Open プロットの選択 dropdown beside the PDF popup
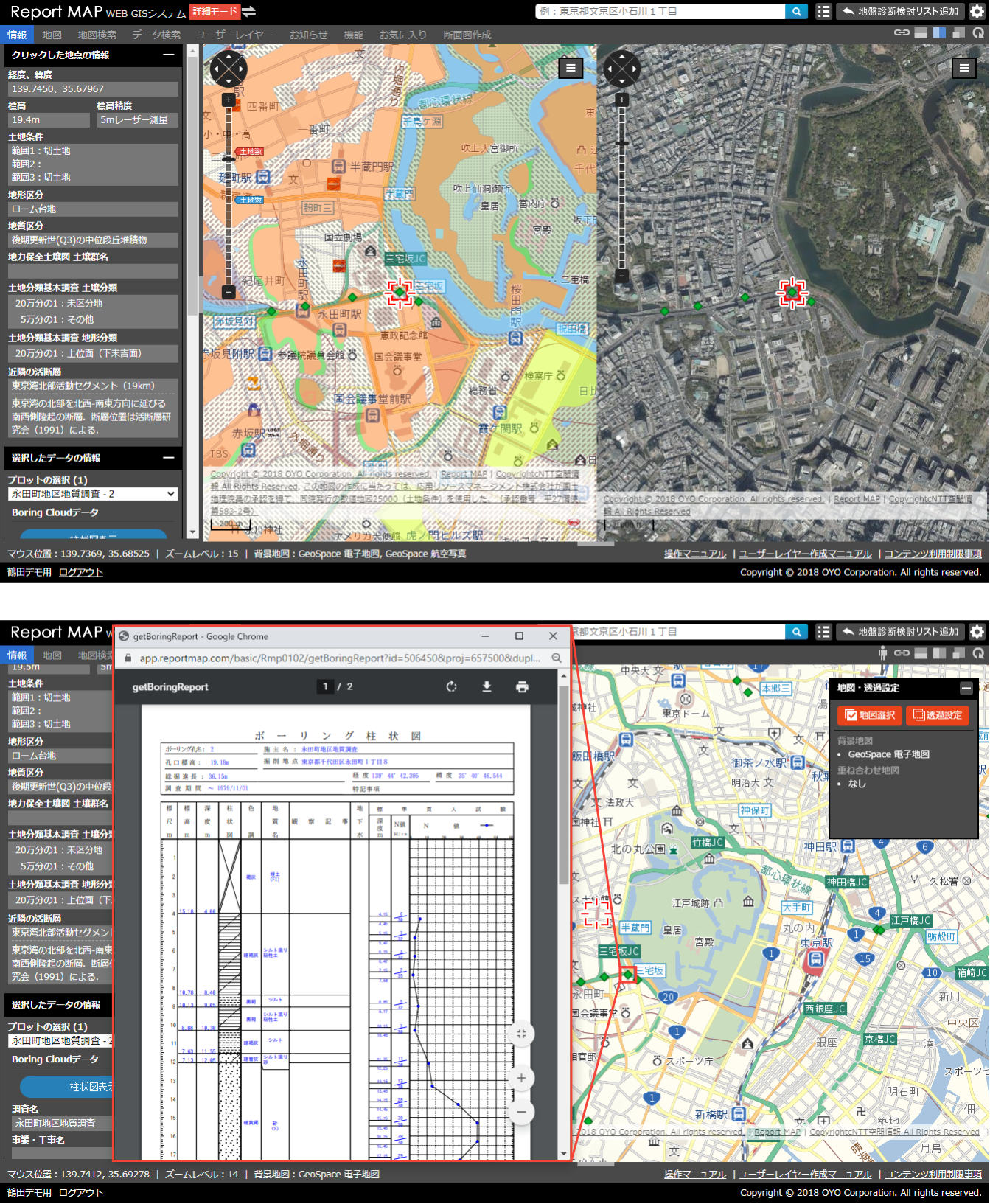The image size is (990, 1204). click(60, 1040)
